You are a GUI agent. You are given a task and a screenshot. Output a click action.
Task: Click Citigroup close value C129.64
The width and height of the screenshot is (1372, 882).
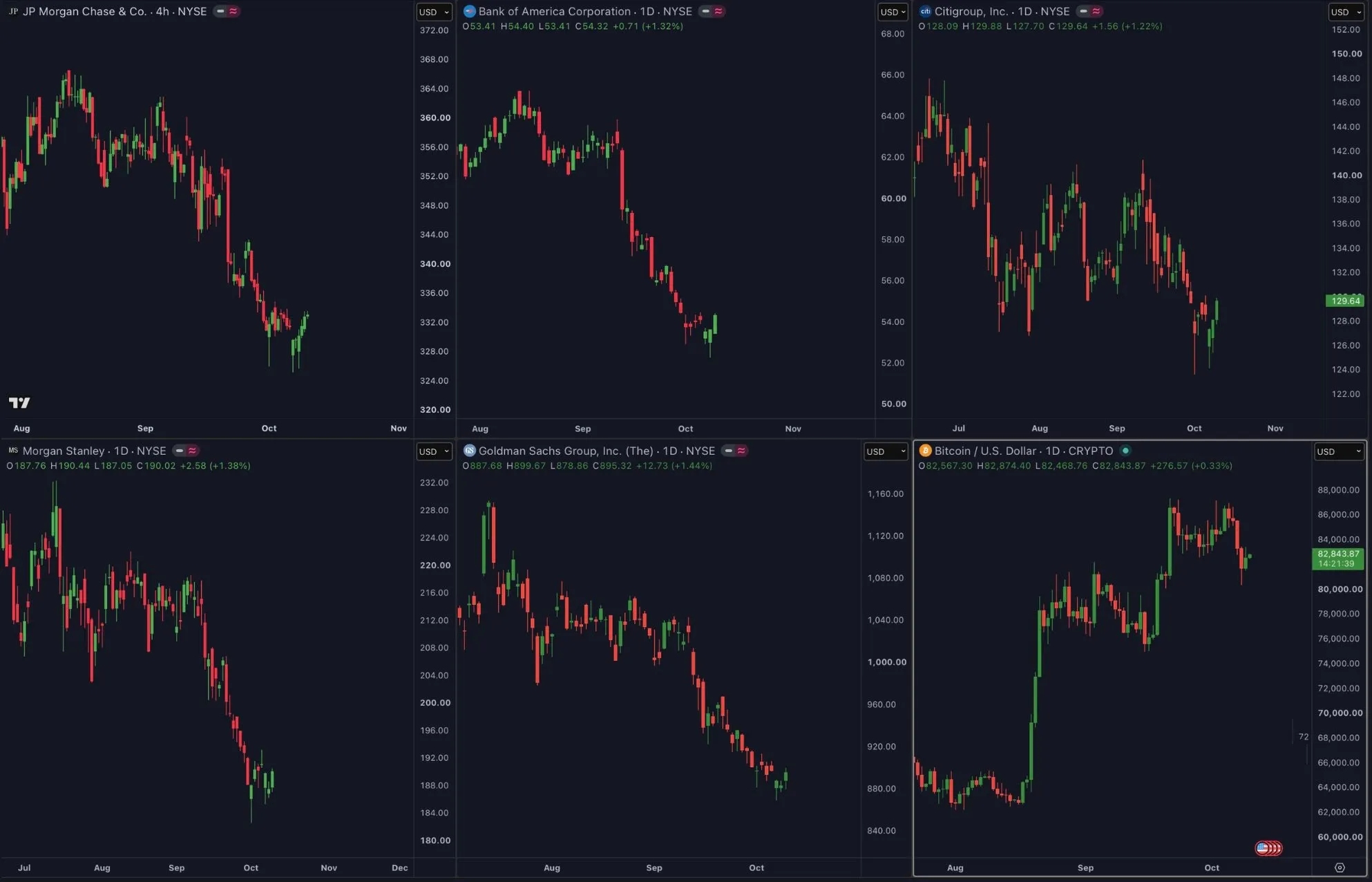coord(1068,26)
